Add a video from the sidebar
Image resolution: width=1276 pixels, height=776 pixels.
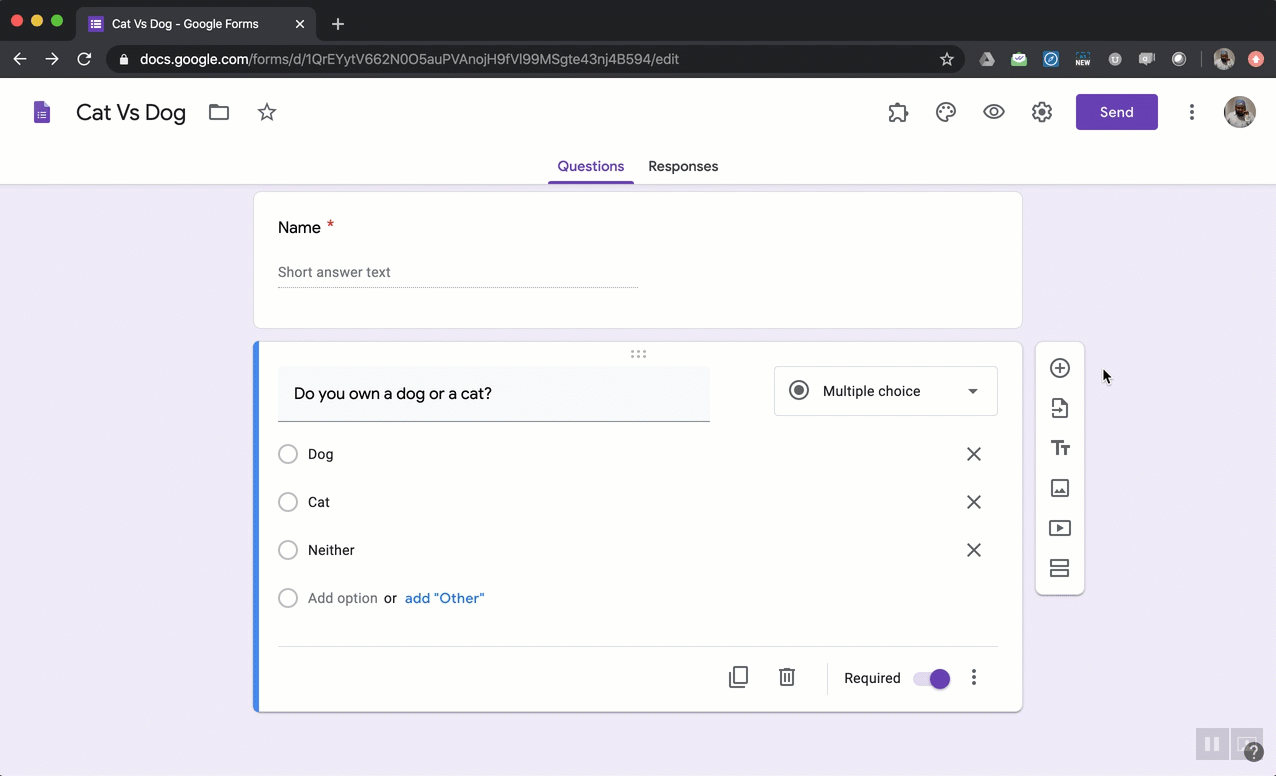pyautogui.click(x=1060, y=528)
